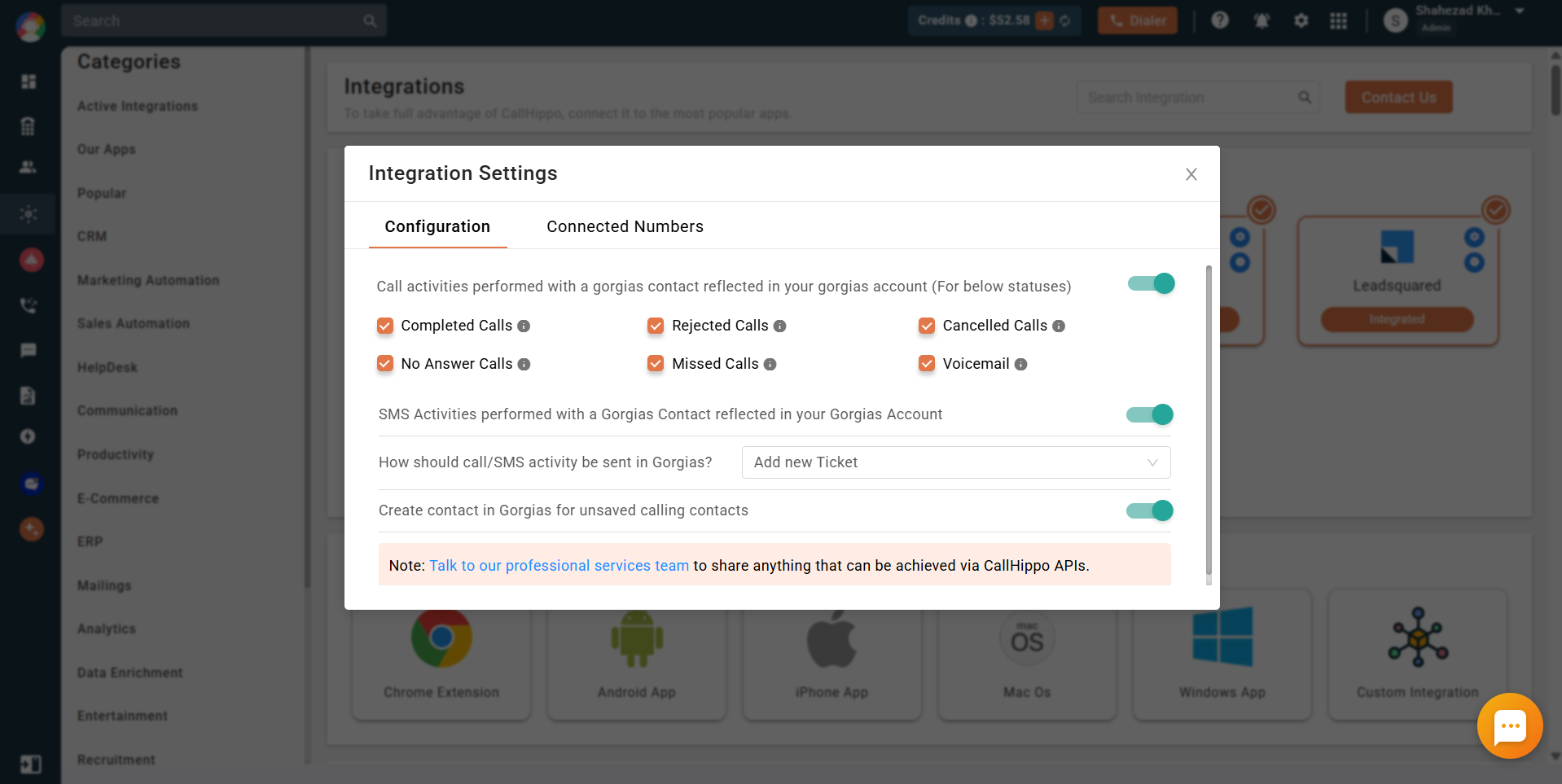The image size is (1562, 784).
Task: Open the Leadsquared integration card
Action: [x=1397, y=281]
